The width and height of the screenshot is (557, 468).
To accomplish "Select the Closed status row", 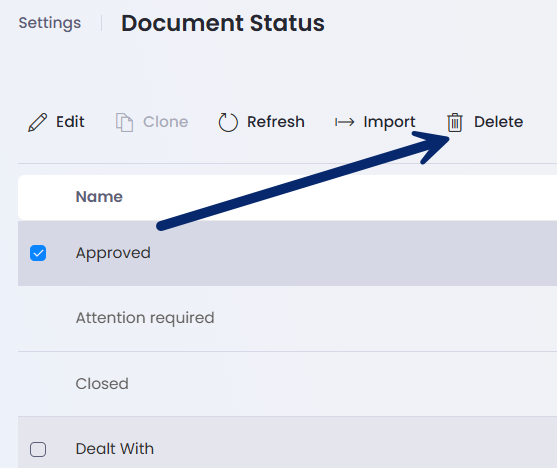I will [287, 384].
